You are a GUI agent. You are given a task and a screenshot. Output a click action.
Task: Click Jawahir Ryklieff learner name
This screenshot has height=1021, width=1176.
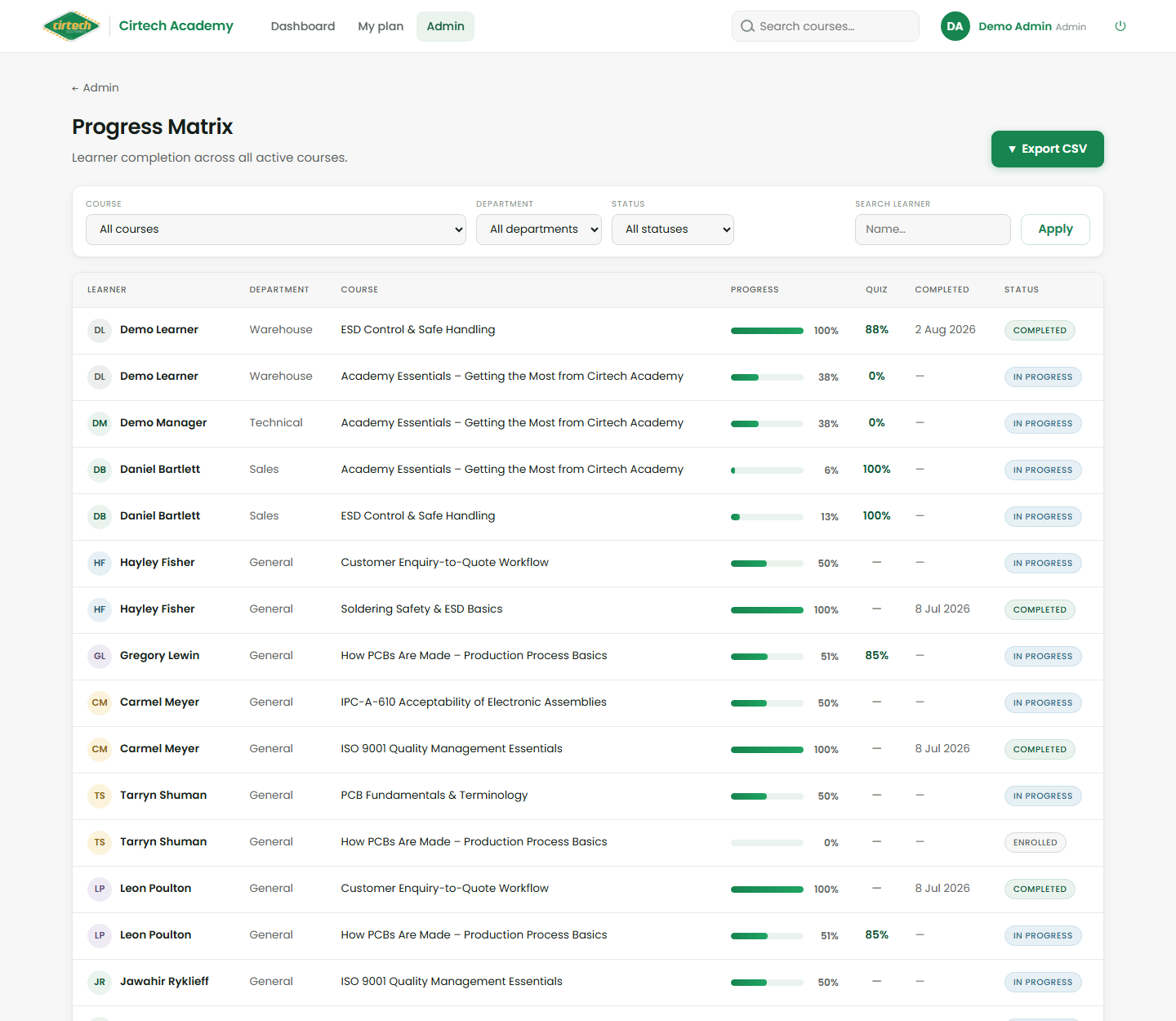pos(164,982)
